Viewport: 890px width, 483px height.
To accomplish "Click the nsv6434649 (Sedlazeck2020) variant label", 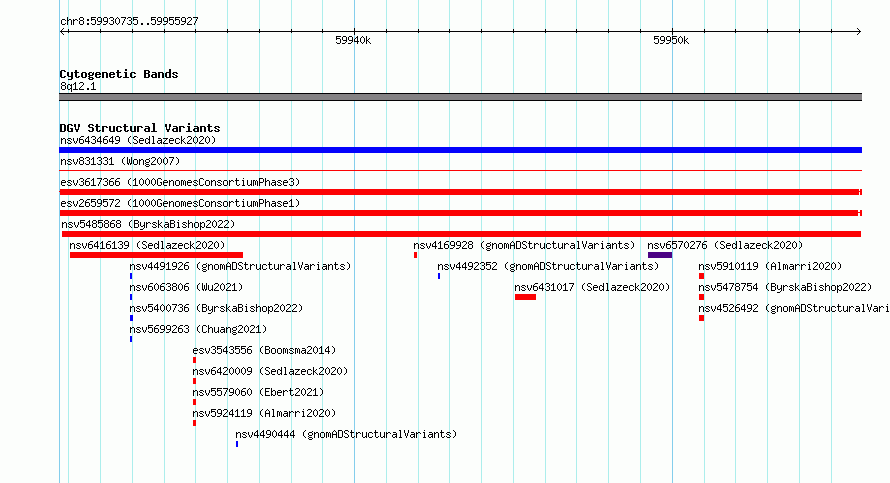I will click(138, 140).
